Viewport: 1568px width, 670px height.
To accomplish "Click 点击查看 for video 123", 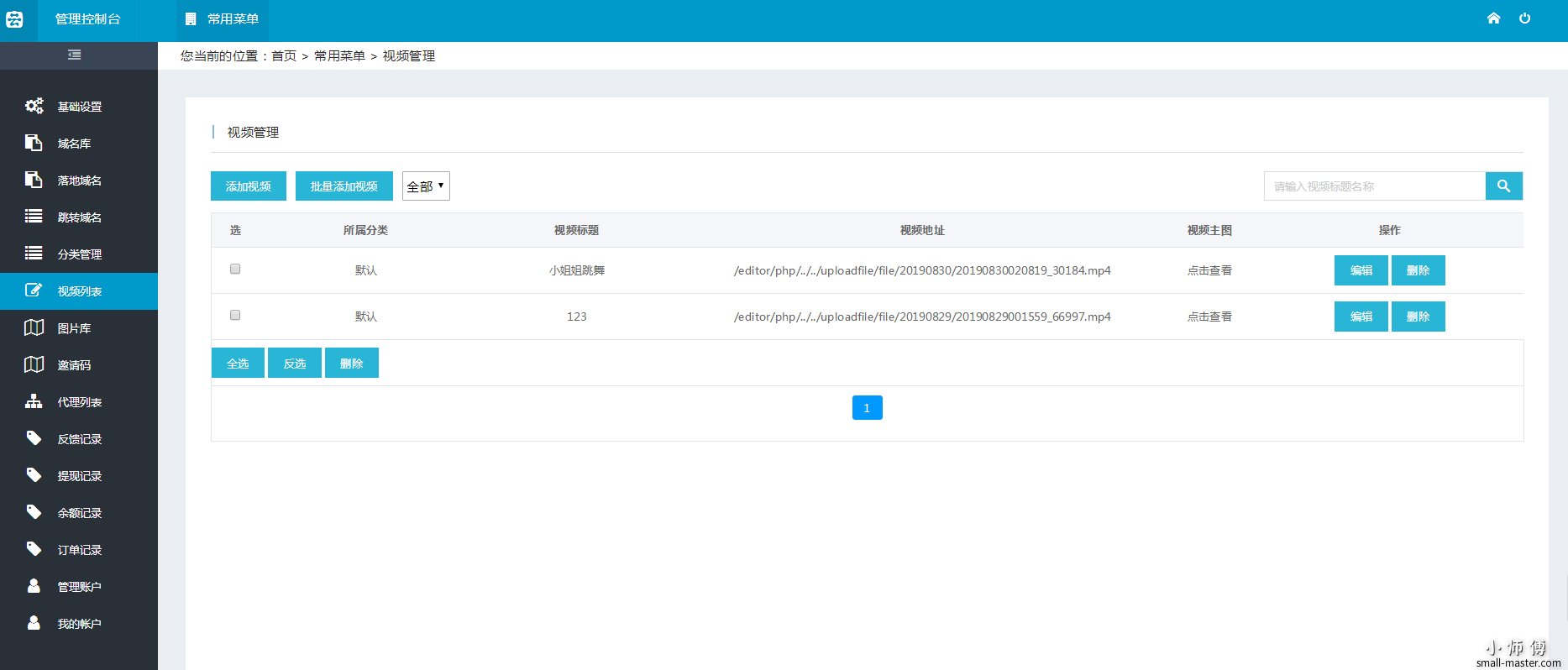I will coord(1209,317).
